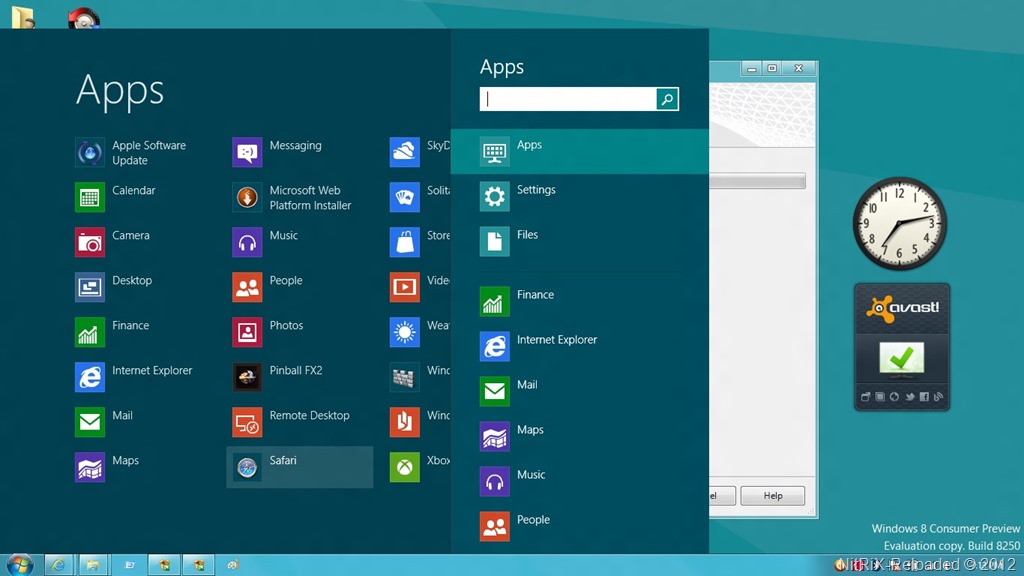Open the Xbox app icon
Viewport: 1024px width, 576px height.
[404, 467]
